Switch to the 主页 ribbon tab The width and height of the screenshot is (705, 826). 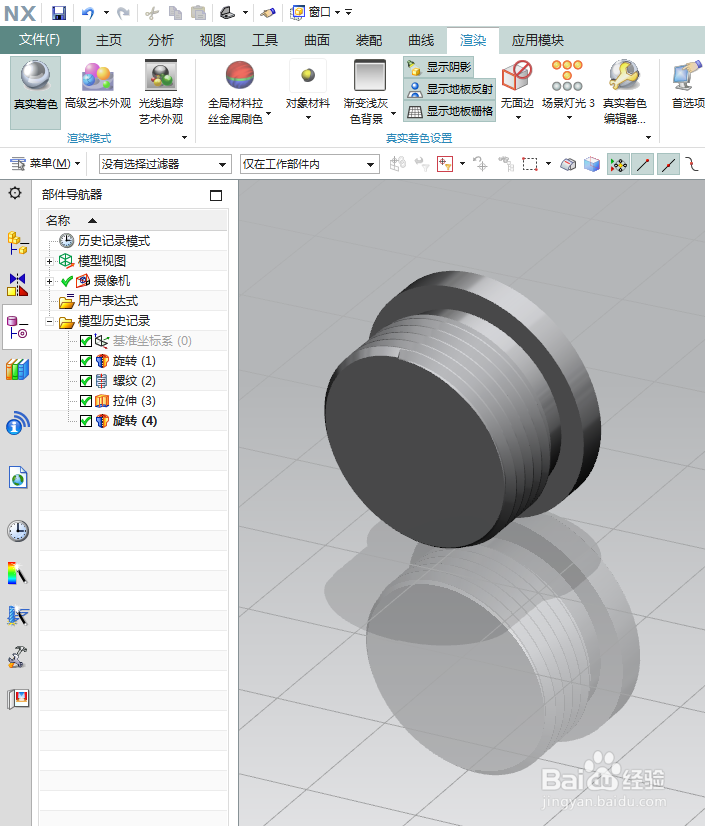coord(109,40)
